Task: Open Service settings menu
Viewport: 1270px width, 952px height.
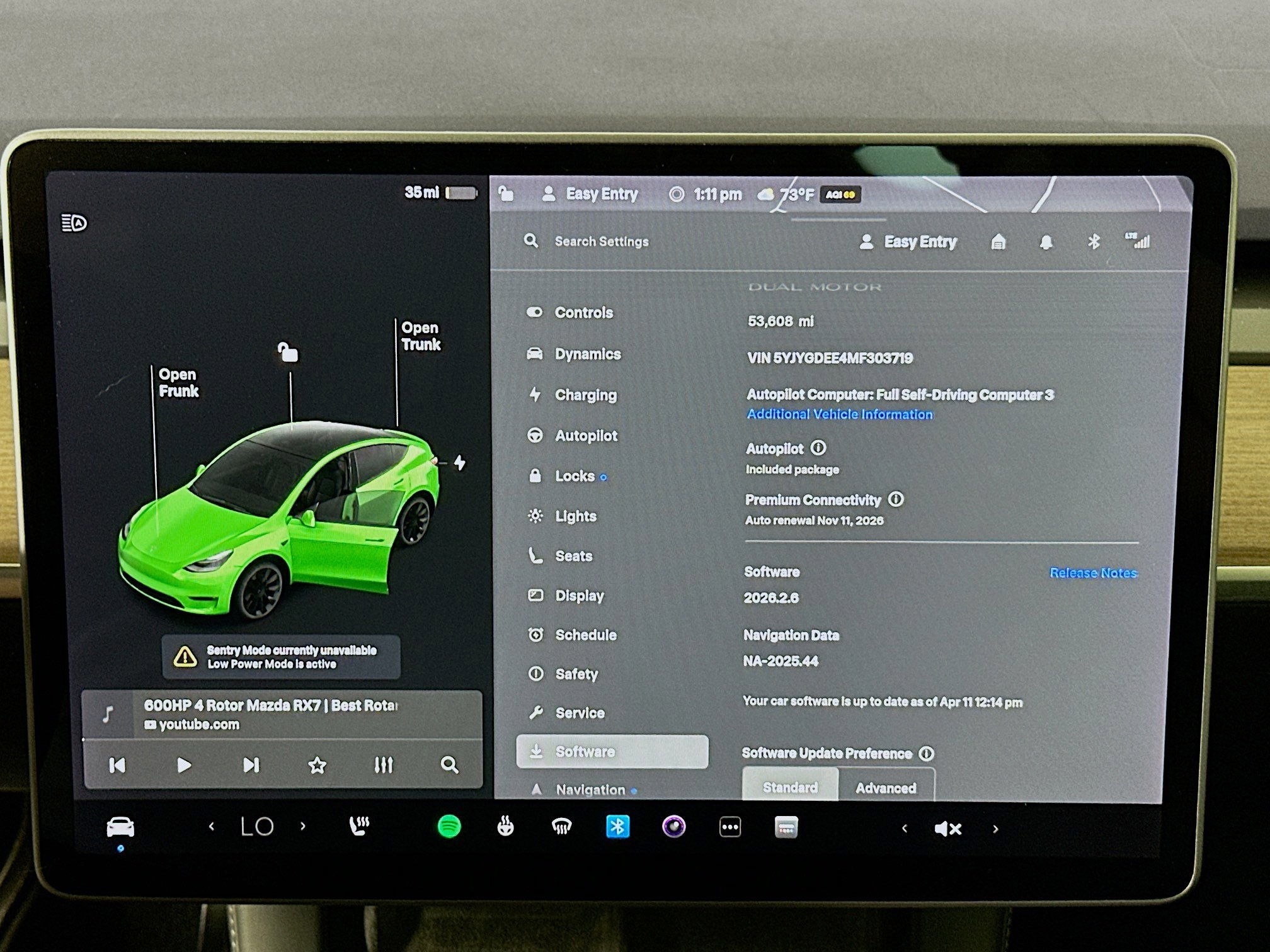Action: (566, 713)
